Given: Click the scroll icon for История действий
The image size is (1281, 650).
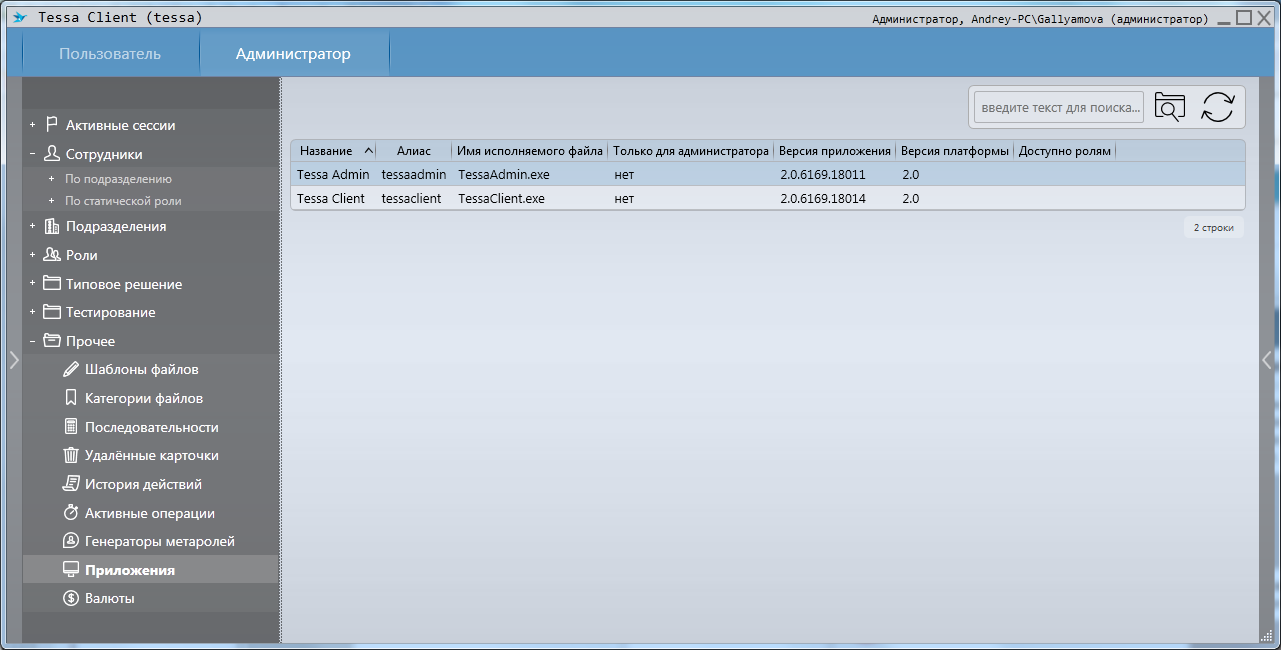Looking at the screenshot, I should 71,485.
